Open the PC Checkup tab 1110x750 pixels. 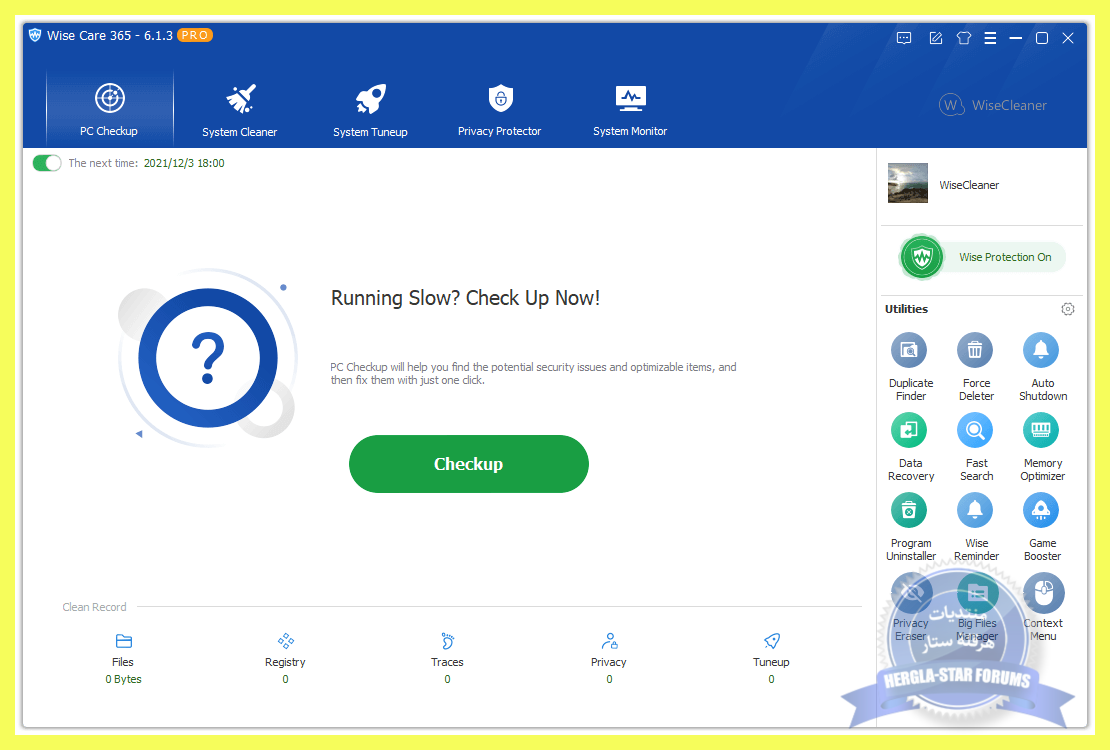tap(110, 109)
